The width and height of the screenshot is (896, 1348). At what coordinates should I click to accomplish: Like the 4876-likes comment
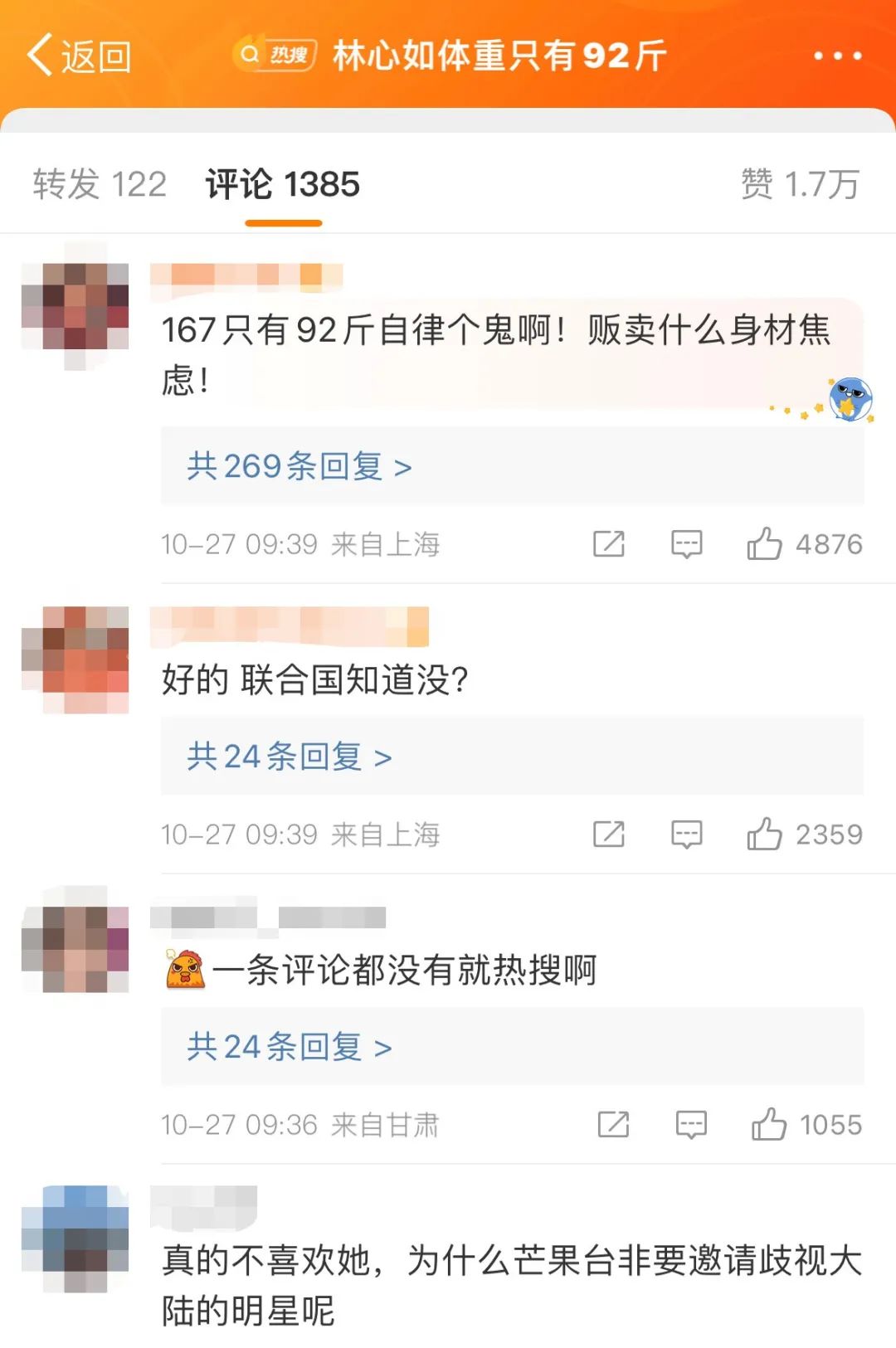pyautogui.click(x=764, y=544)
